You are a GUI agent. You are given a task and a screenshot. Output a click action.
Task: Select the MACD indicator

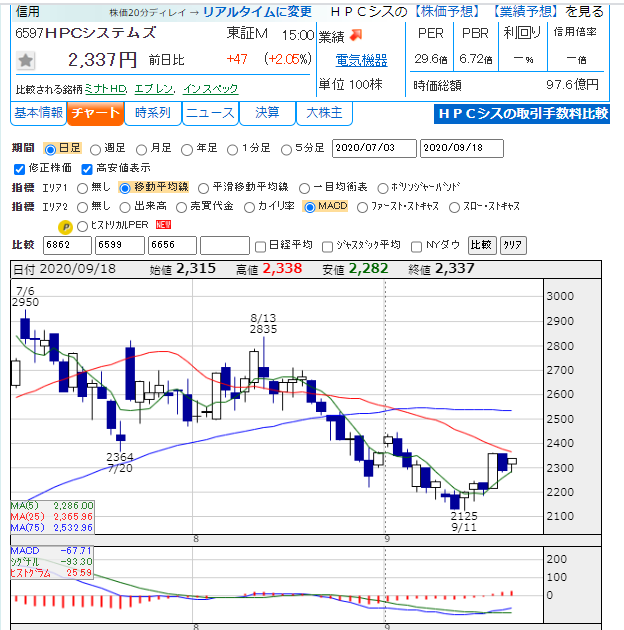pyautogui.click(x=309, y=207)
